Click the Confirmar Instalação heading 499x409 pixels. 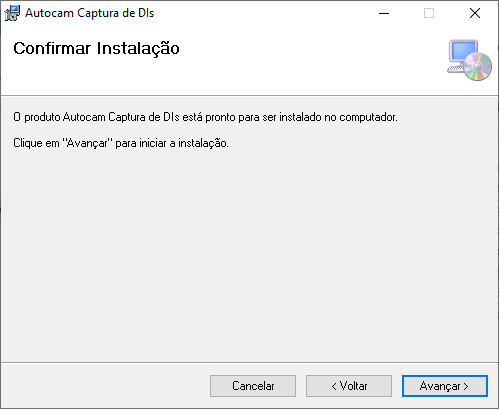pyautogui.click(x=96, y=48)
